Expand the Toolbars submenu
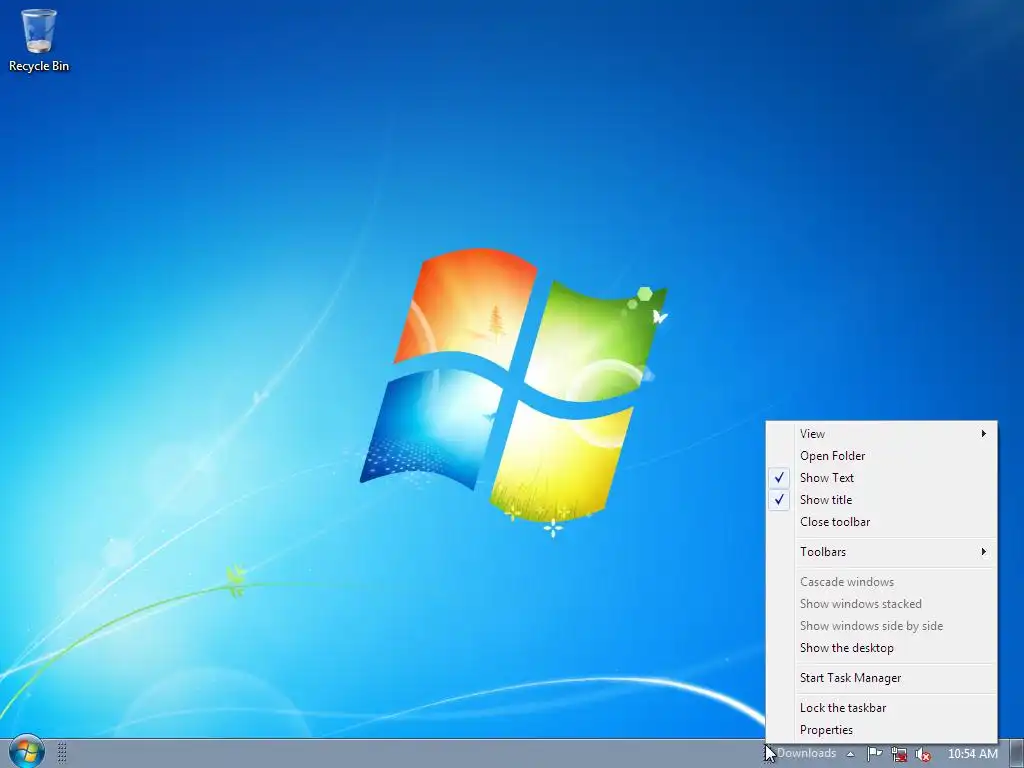This screenshot has height=768, width=1024. [881, 552]
